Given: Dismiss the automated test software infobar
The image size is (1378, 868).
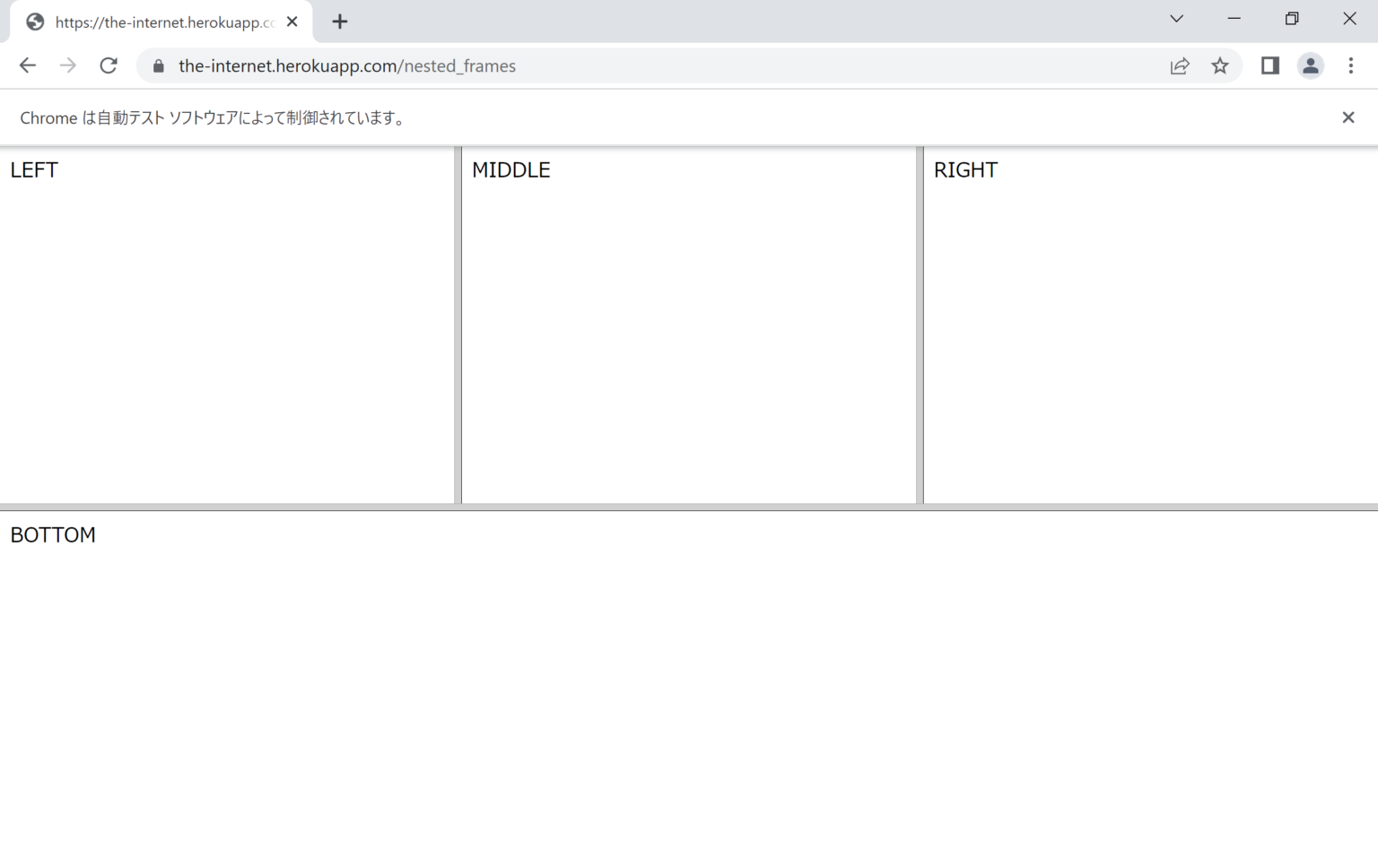Looking at the screenshot, I should click(1347, 117).
